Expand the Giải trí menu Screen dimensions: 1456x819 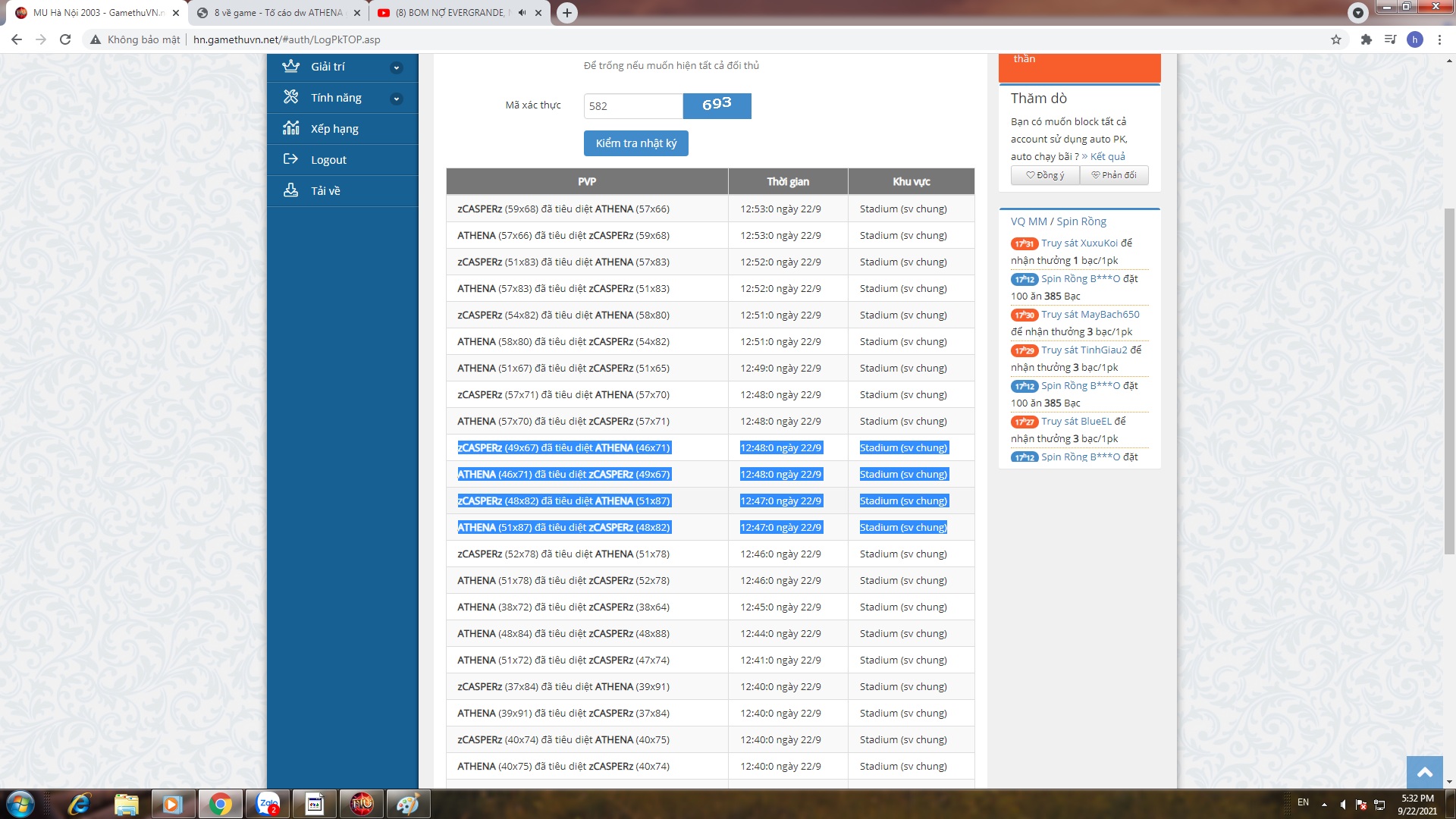pos(396,67)
